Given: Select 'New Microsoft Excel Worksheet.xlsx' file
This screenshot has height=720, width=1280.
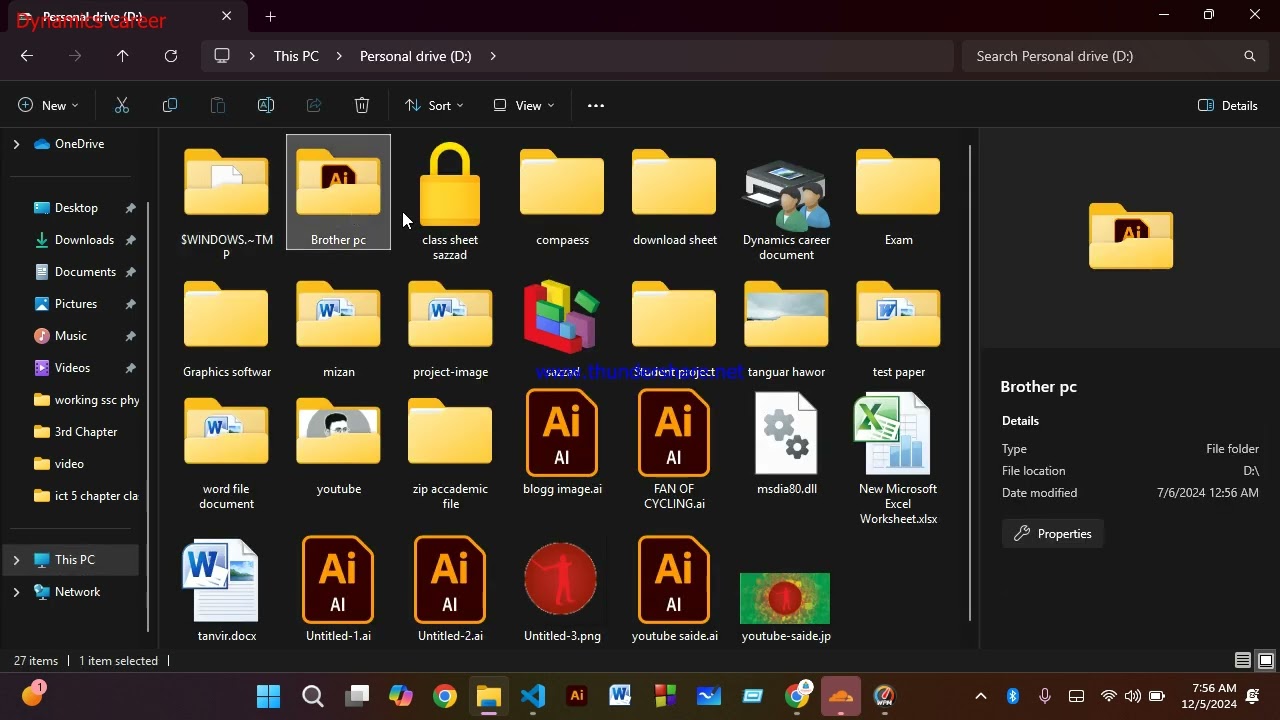Looking at the screenshot, I should point(898,458).
